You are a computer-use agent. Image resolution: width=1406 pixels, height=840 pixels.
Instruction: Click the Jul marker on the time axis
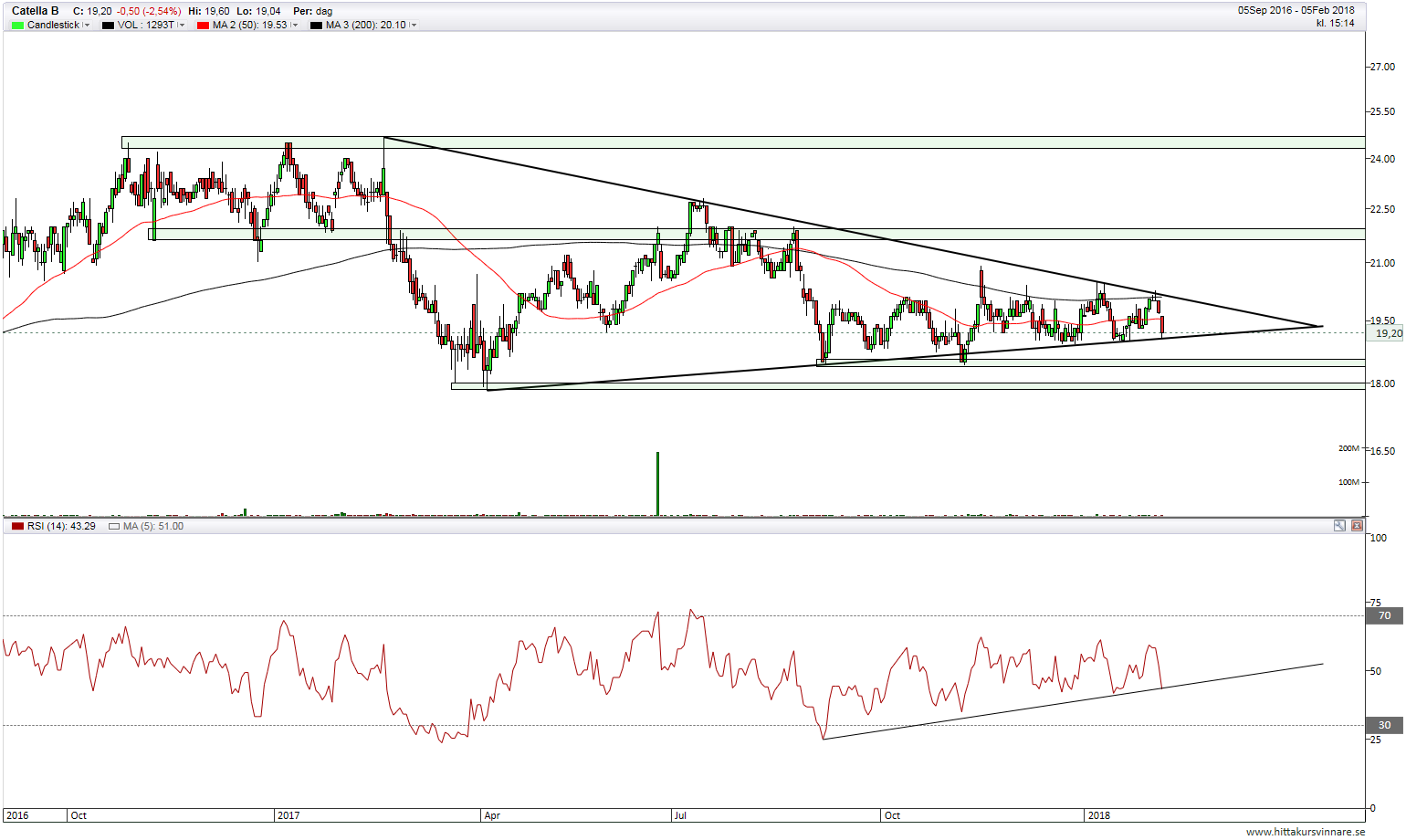[x=680, y=815]
